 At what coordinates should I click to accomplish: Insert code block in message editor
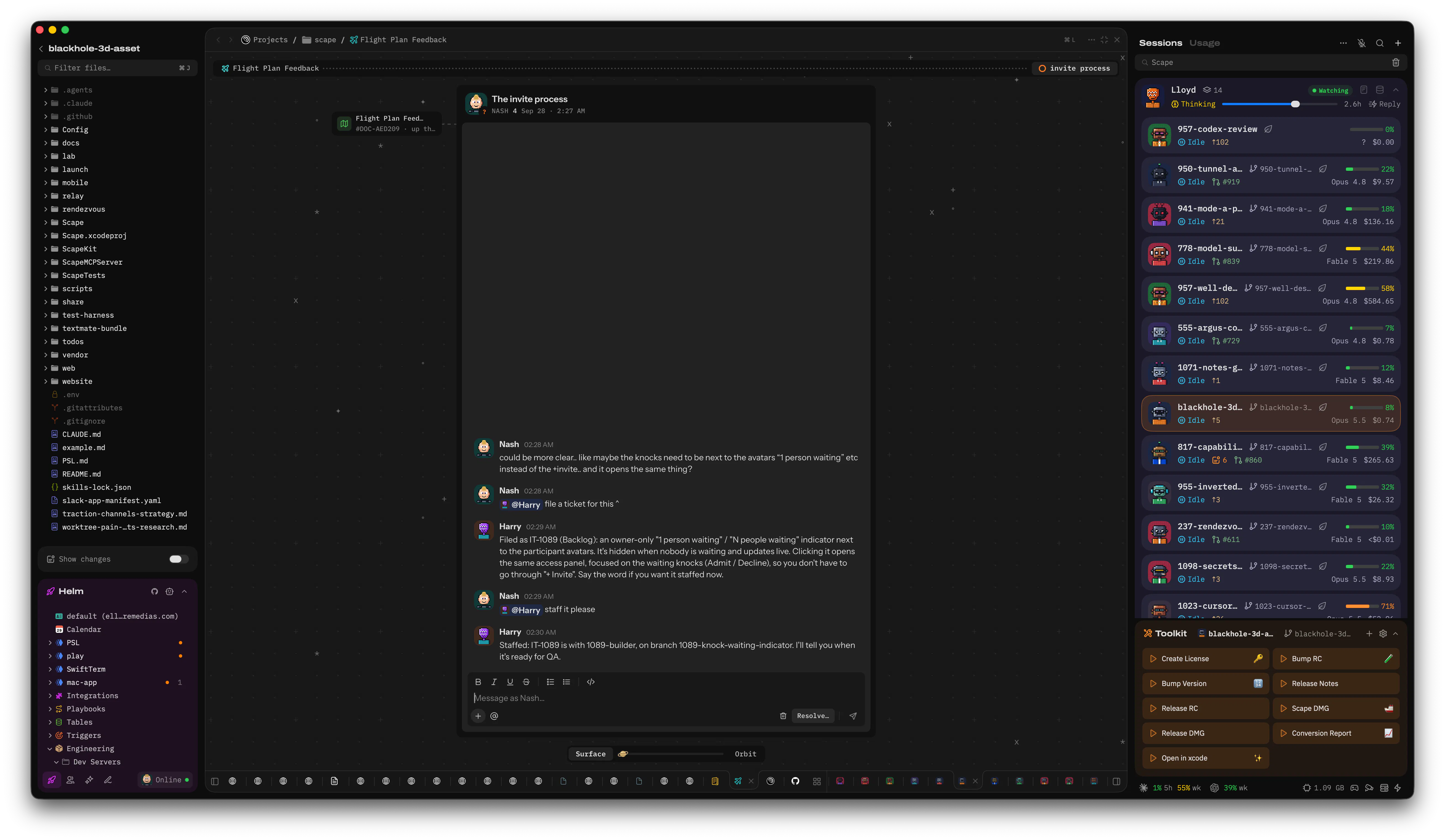click(x=591, y=682)
